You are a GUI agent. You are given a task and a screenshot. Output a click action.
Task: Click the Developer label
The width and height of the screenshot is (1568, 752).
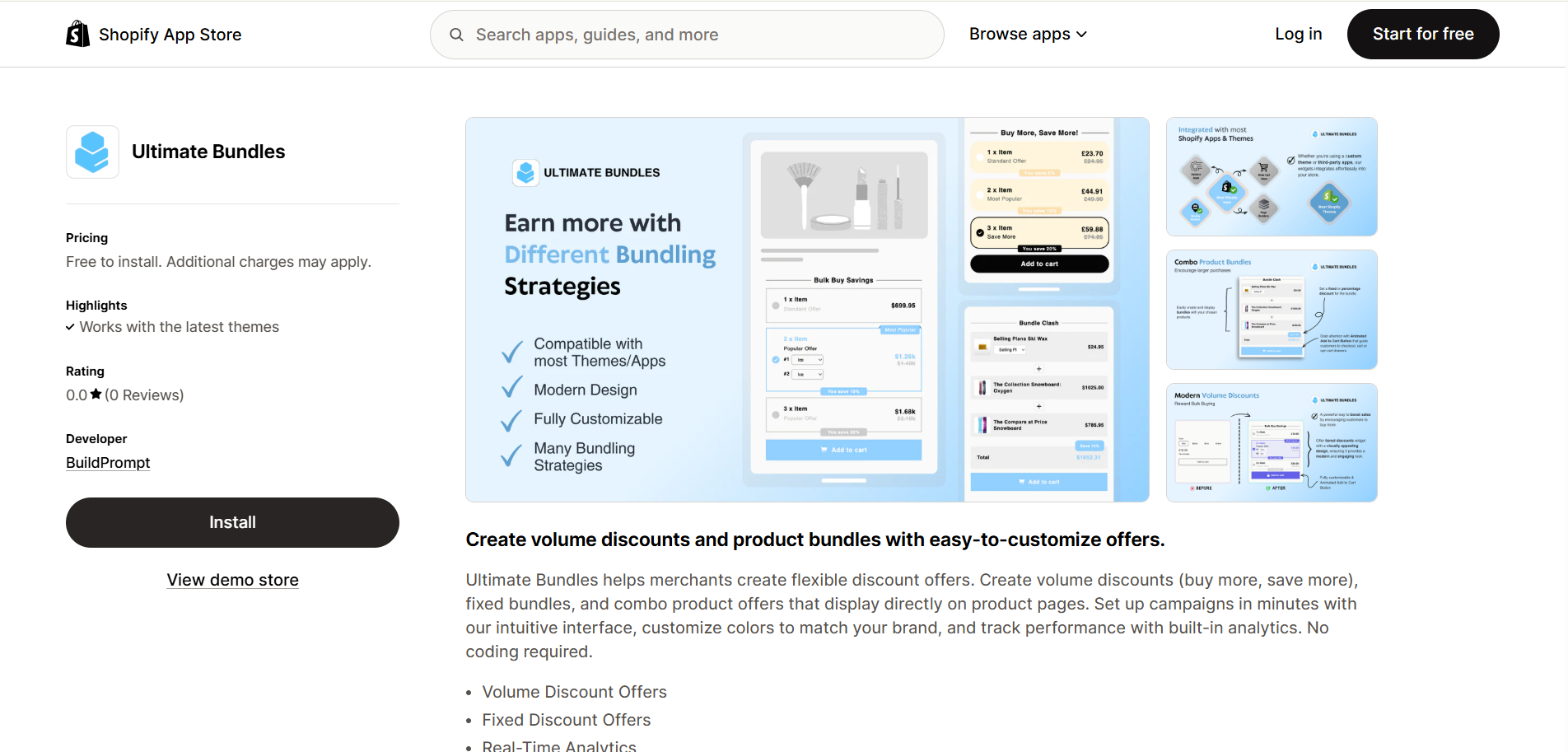96,439
